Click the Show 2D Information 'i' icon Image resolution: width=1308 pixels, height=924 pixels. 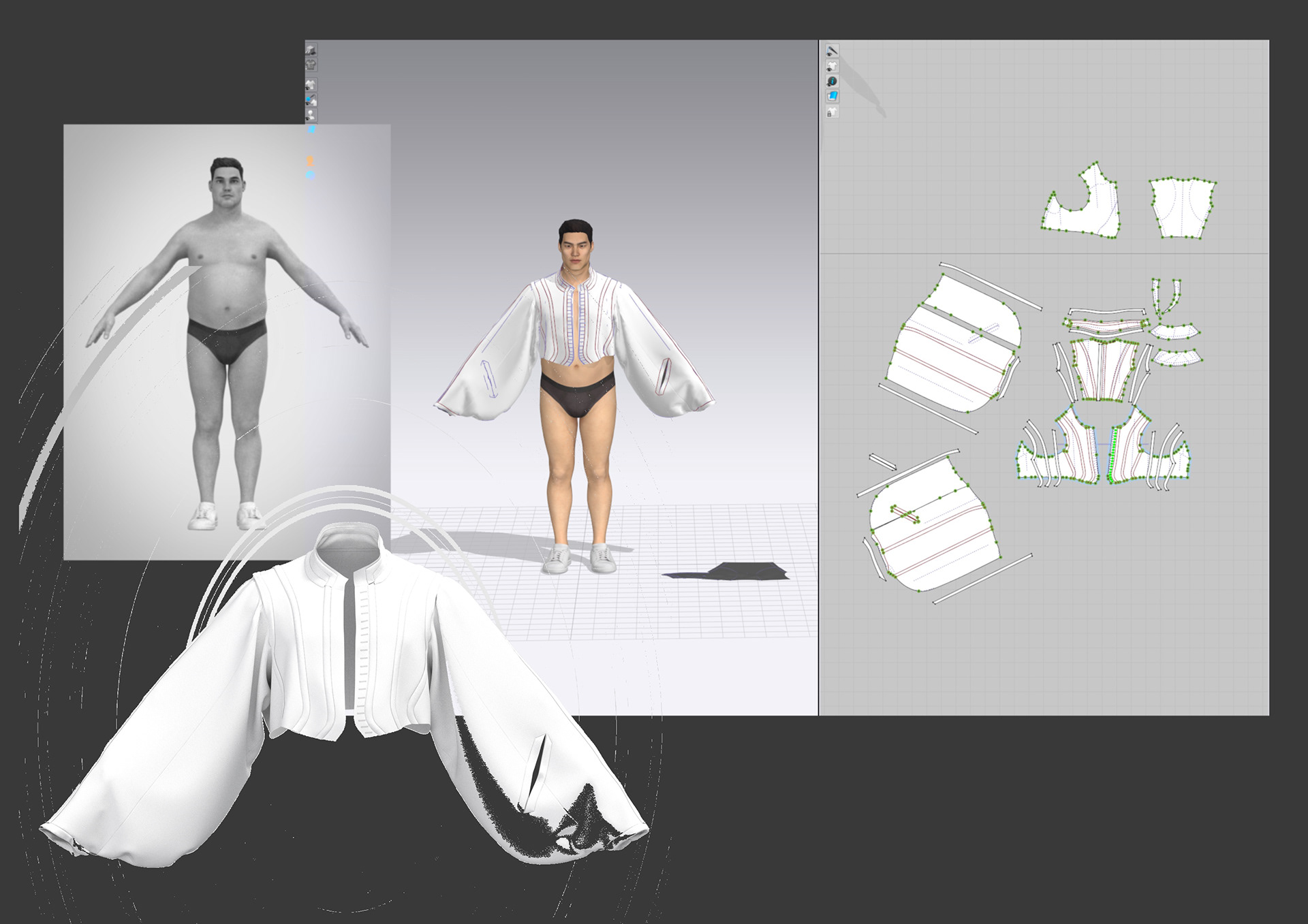click(832, 81)
